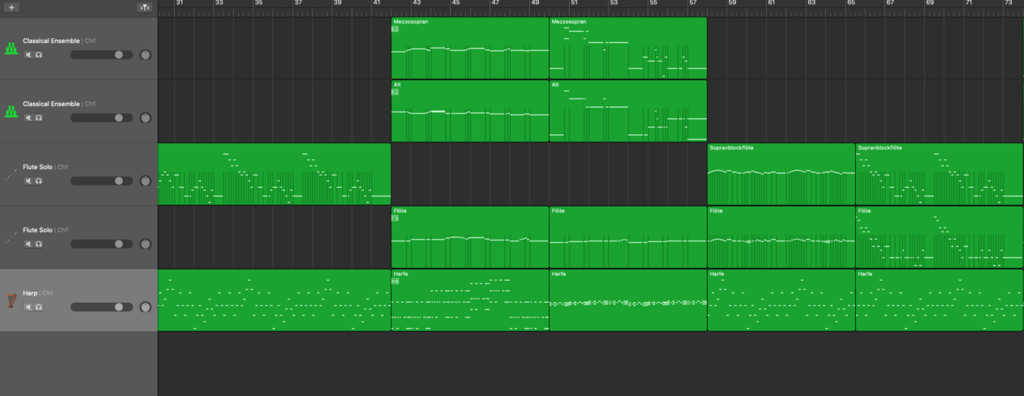
Task: Select the Alt region starting at bar 50
Action: 628,111
